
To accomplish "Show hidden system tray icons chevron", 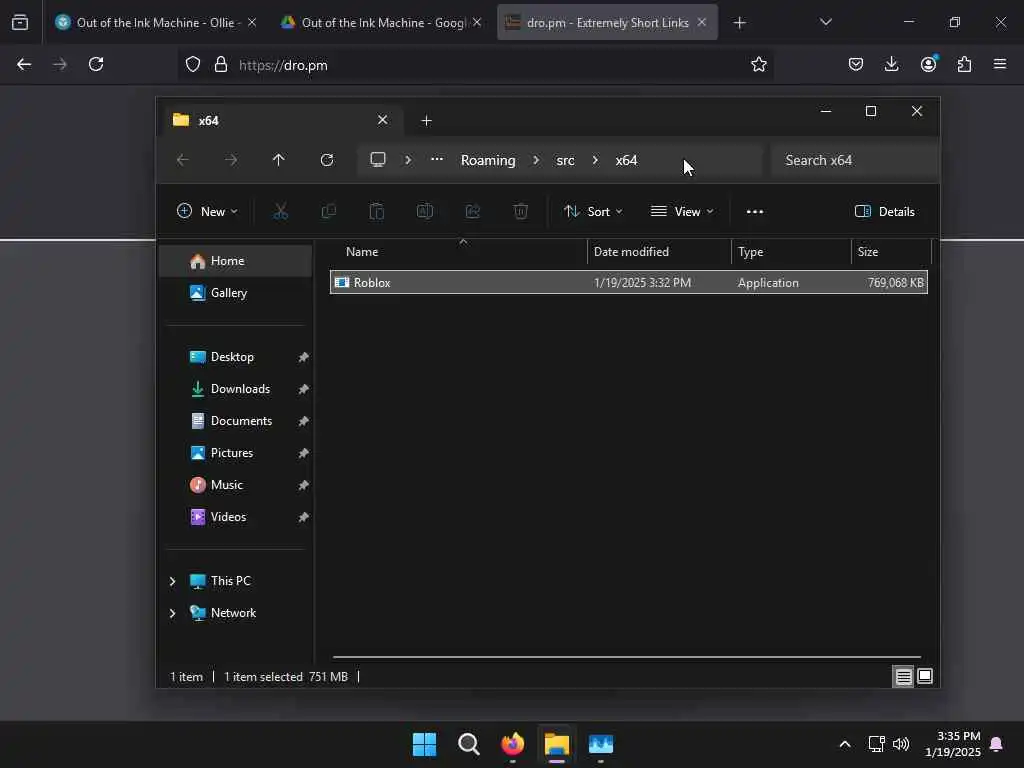I will [x=844, y=744].
